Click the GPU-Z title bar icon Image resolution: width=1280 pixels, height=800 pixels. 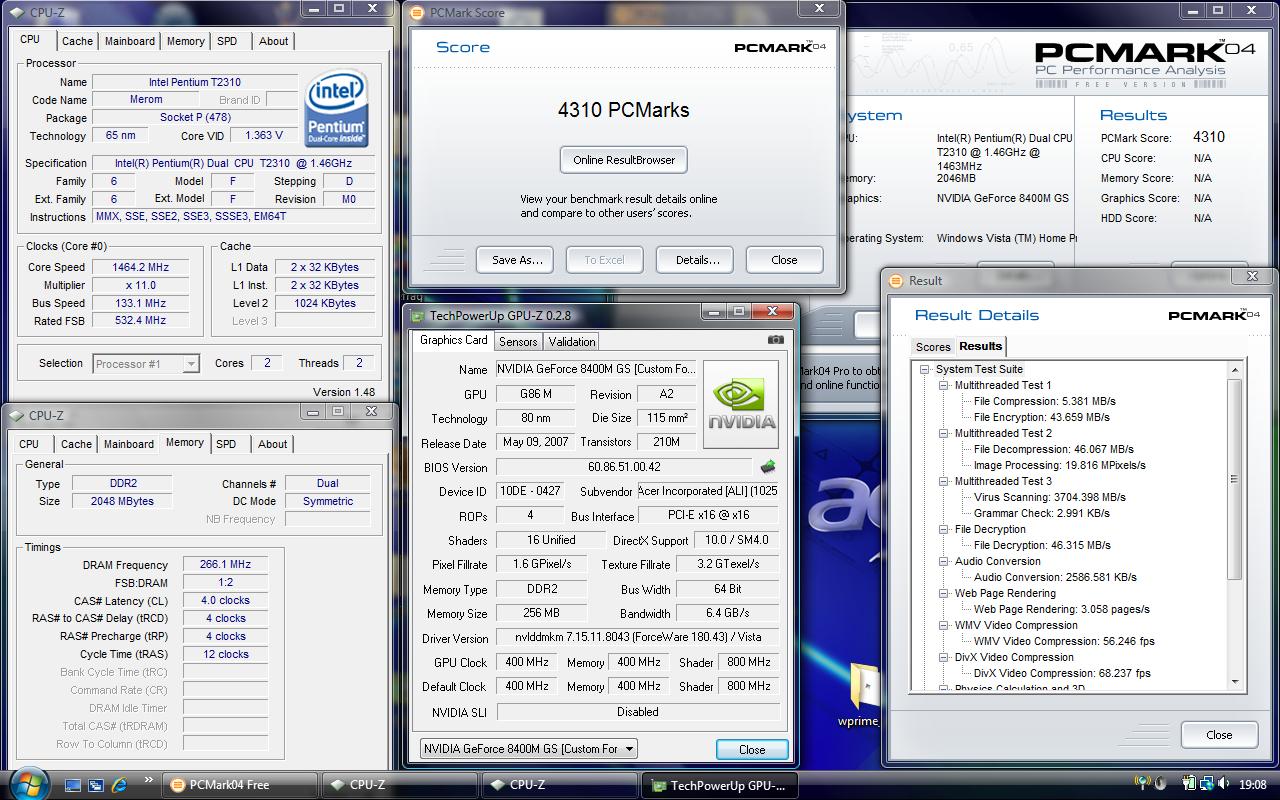click(417, 315)
